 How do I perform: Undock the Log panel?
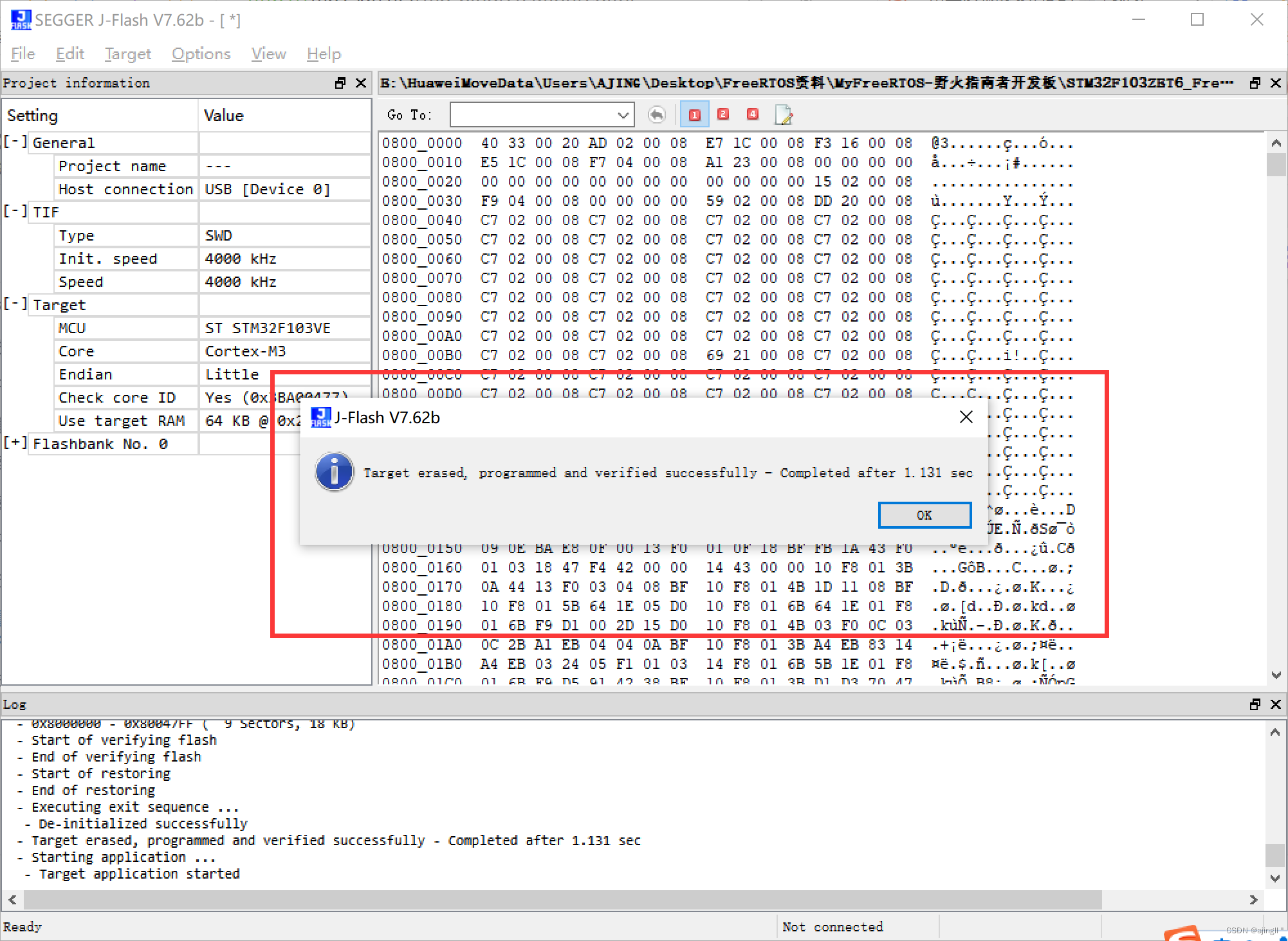coord(1255,704)
